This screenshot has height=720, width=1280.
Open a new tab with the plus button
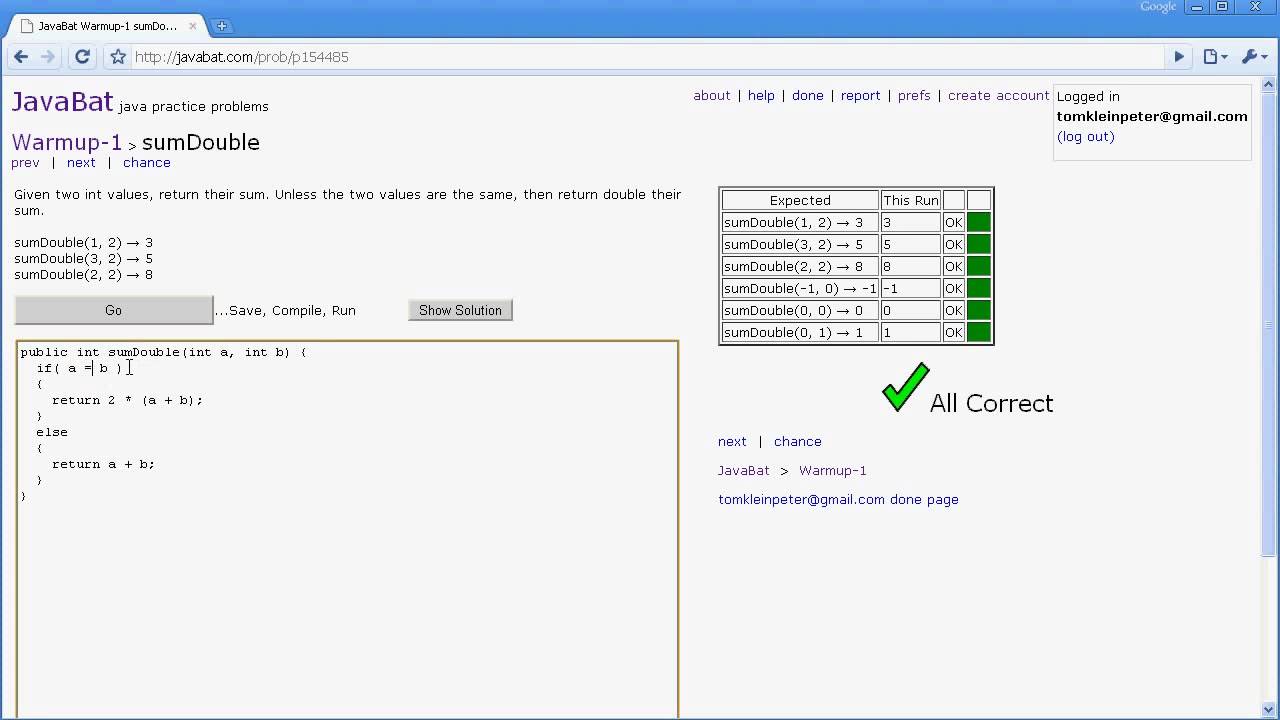(222, 26)
